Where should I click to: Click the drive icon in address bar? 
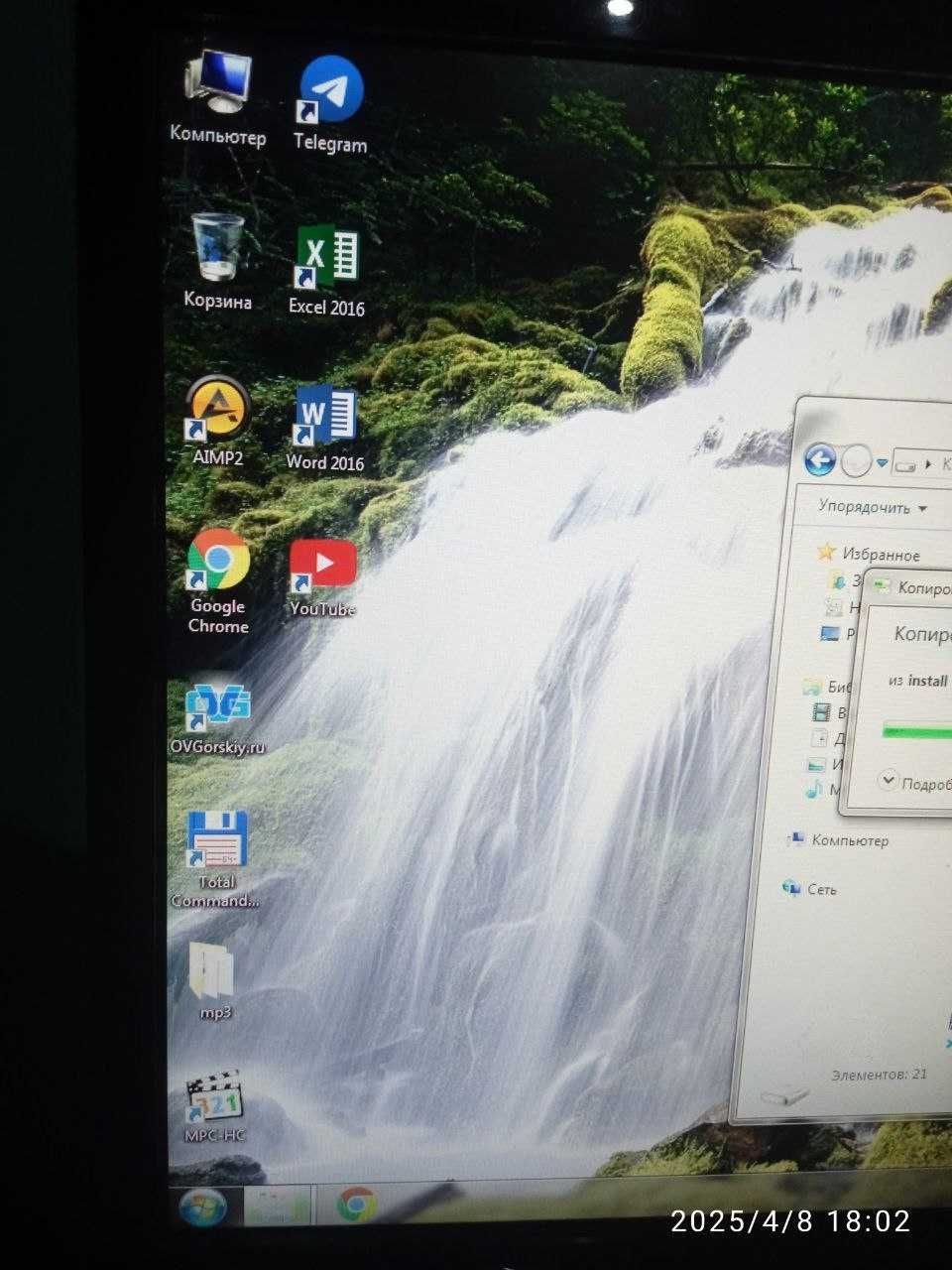[x=905, y=463]
